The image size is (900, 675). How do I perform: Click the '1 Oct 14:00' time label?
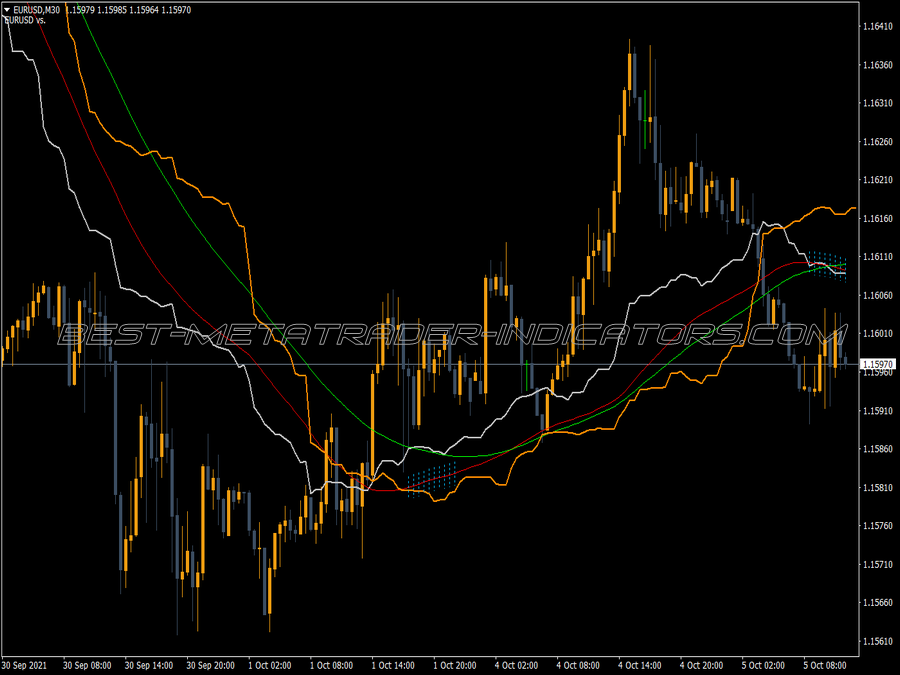coord(393,665)
